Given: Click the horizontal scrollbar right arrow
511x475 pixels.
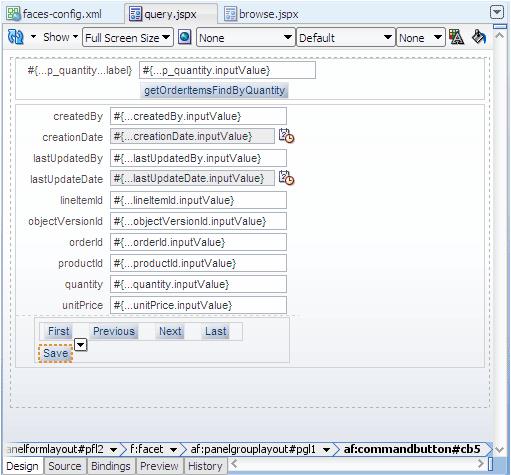Looking at the screenshot, I should [481, 463].
